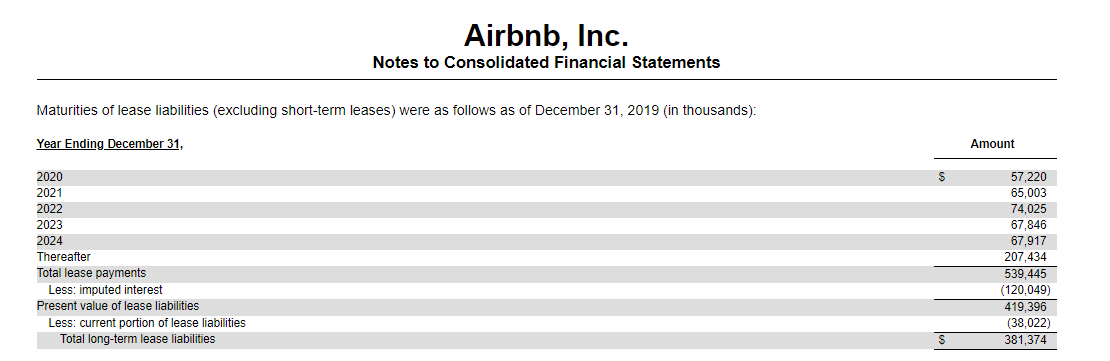Select the Notes to Consolidated Financial Statements subtitle
1110x361 pixels.
(546, 62)
